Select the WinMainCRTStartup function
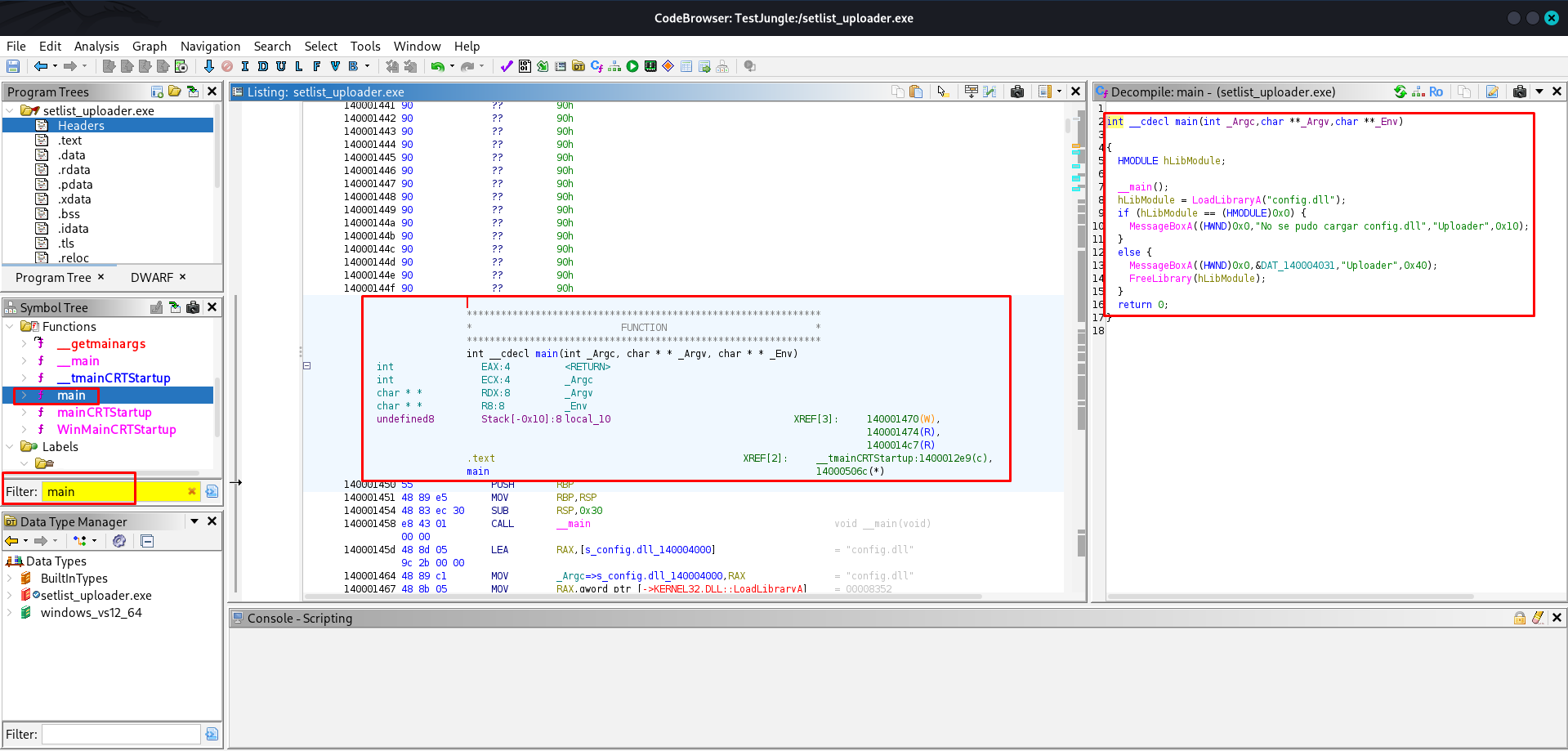This screenshot has width=1568, height=751. point(116,430)
